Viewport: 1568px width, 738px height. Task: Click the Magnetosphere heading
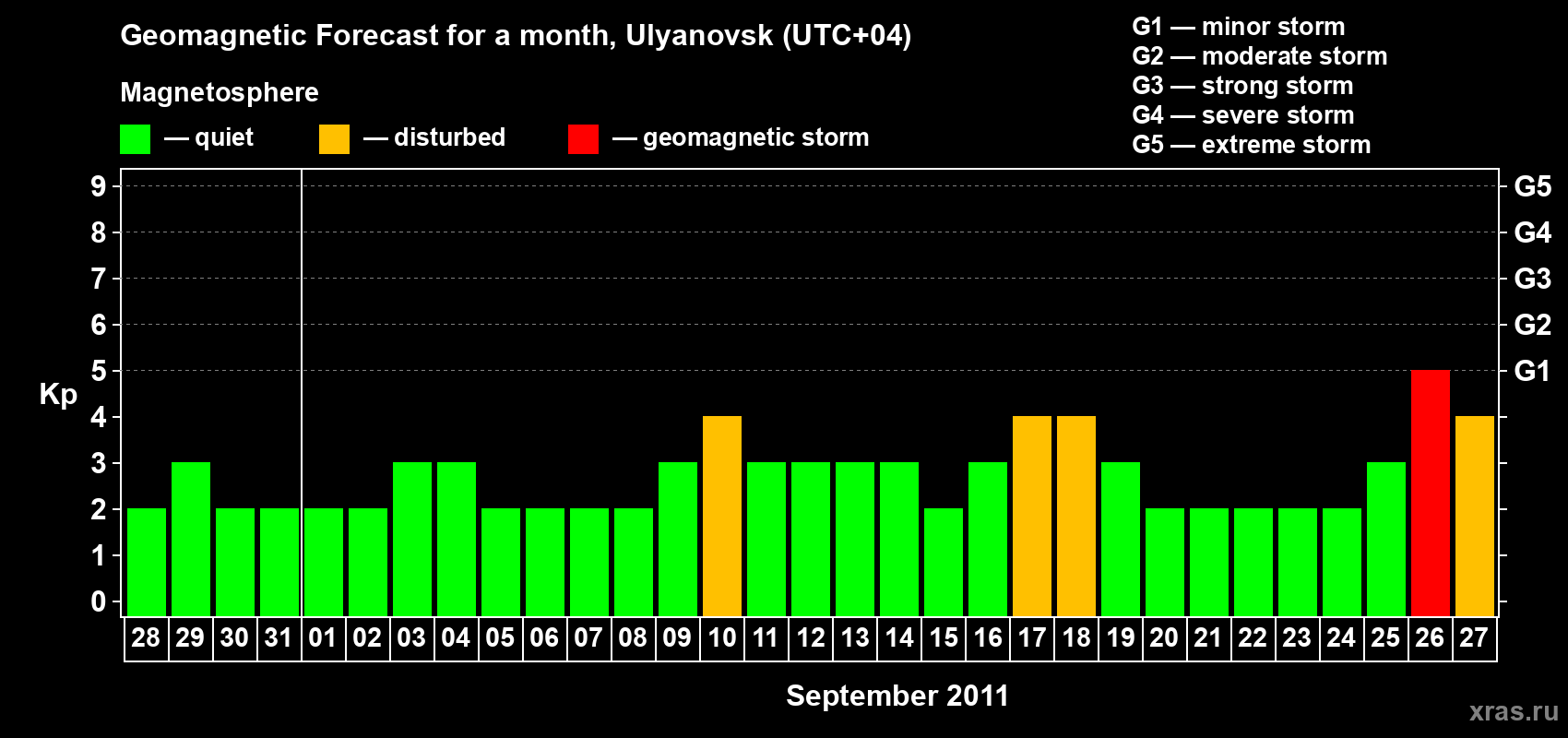(220, 92)
